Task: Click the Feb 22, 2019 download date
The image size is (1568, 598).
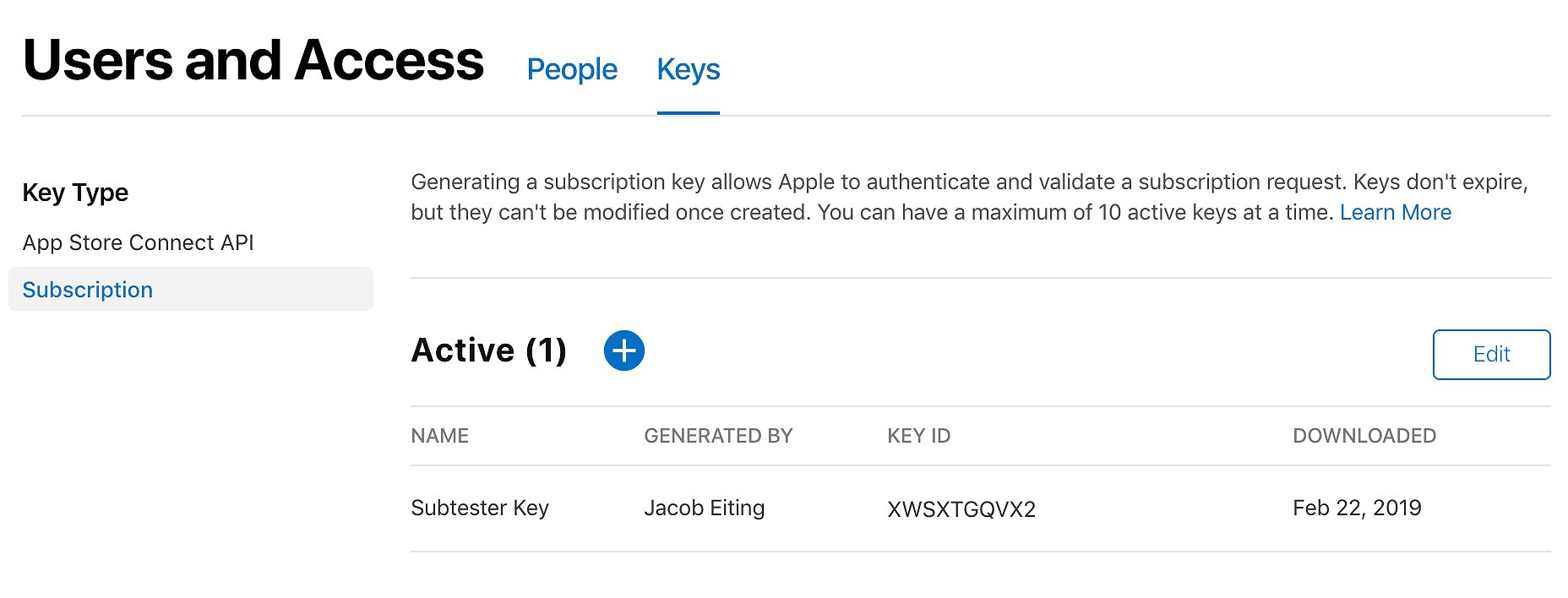Action: click(x=1357, y=508)
